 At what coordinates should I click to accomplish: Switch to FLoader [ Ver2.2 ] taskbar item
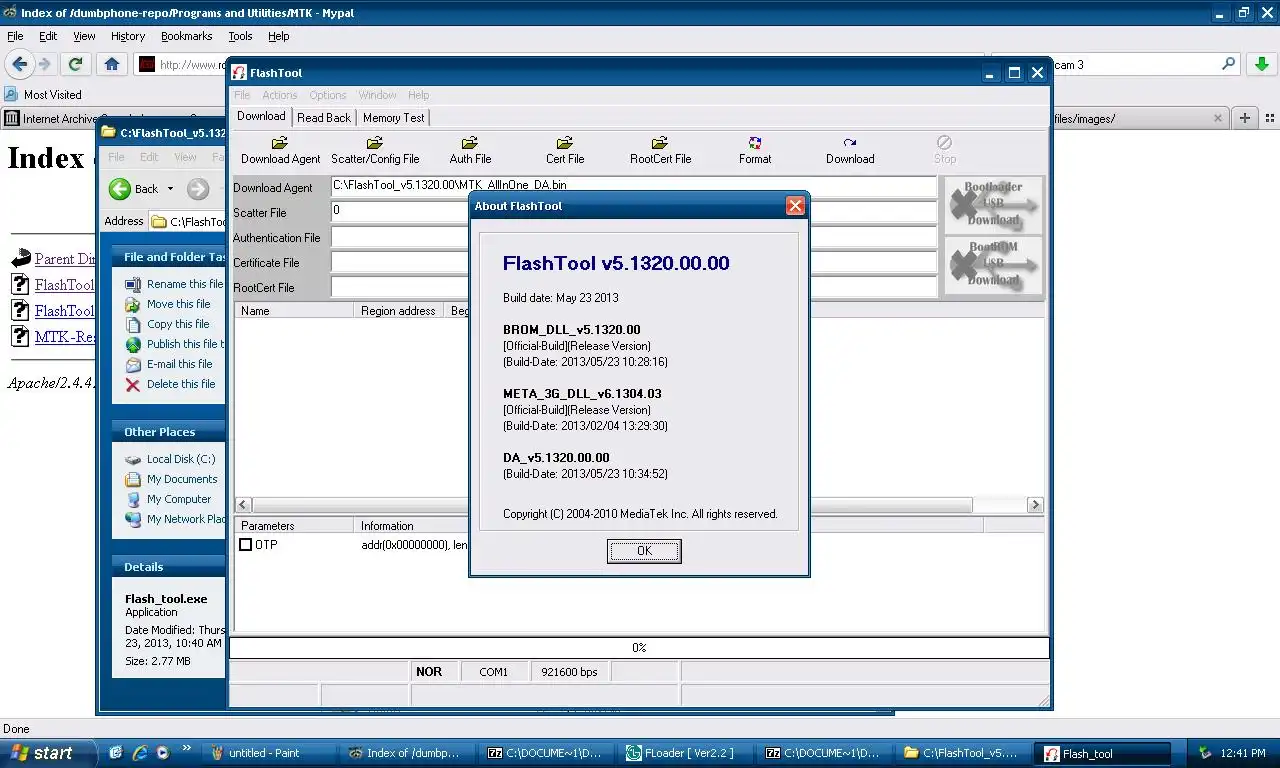coord(689,753)
